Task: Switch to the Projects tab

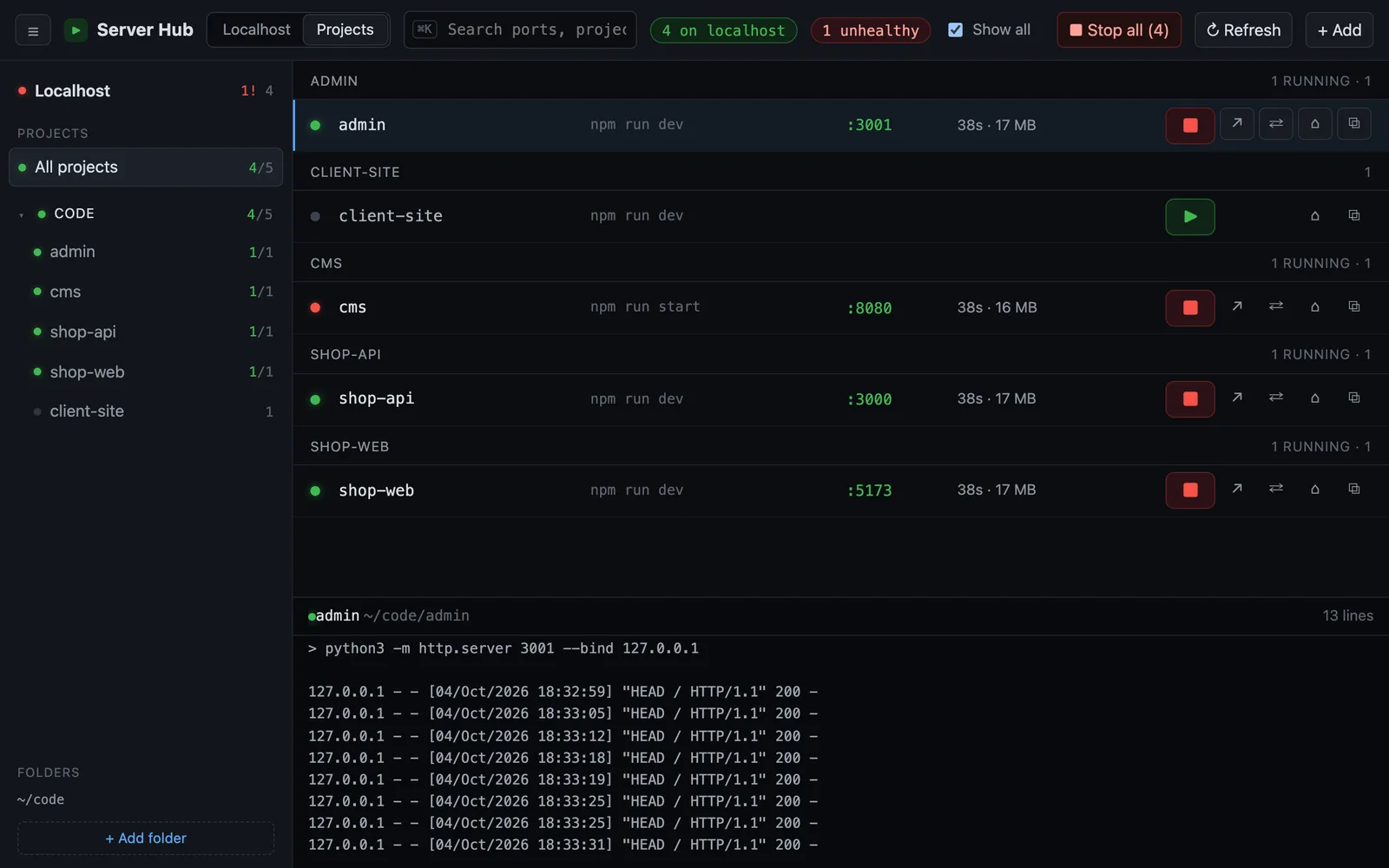Action: click(345, 30)
